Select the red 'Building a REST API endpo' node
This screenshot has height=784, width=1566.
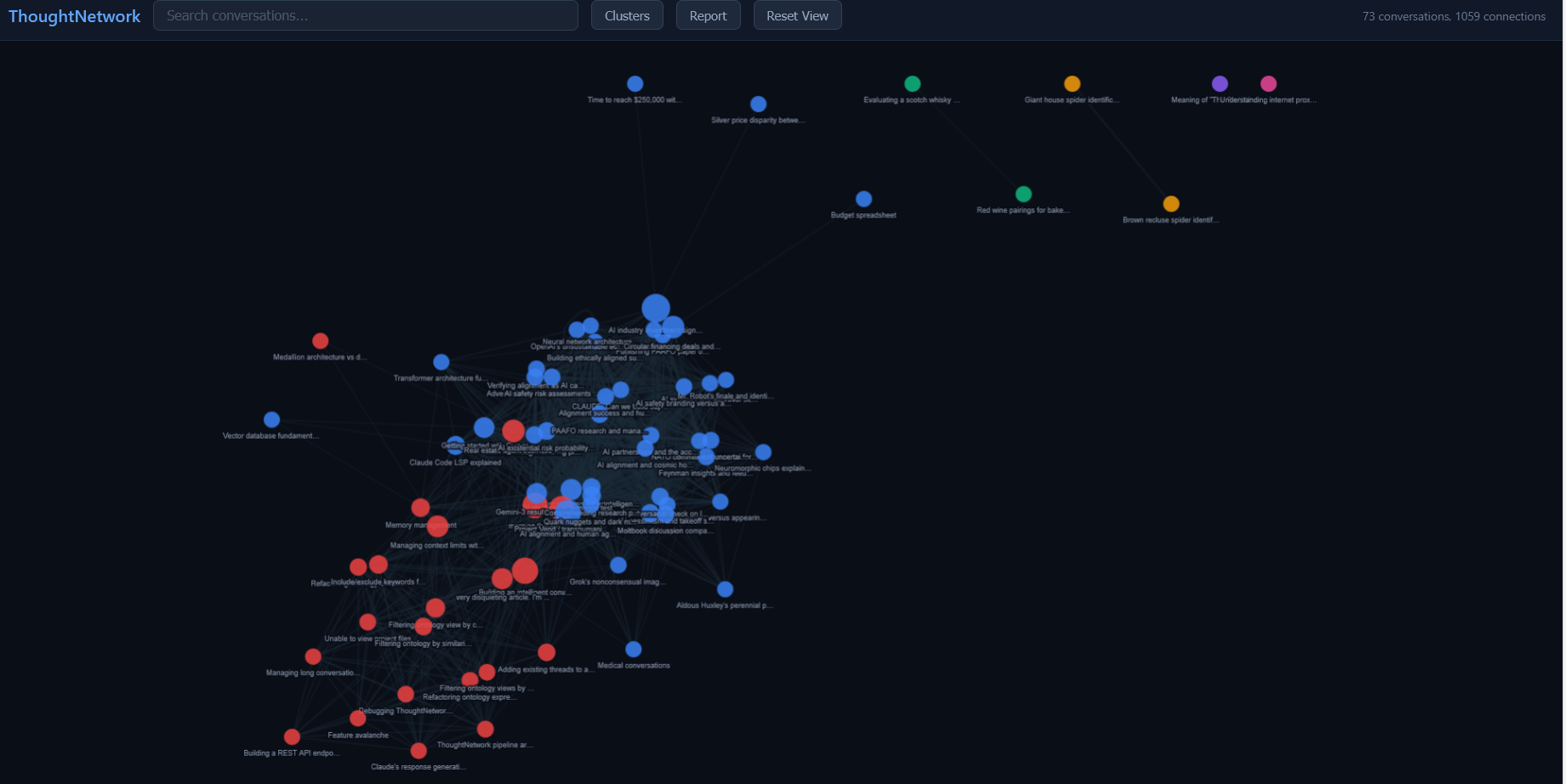tap(292, 736)
